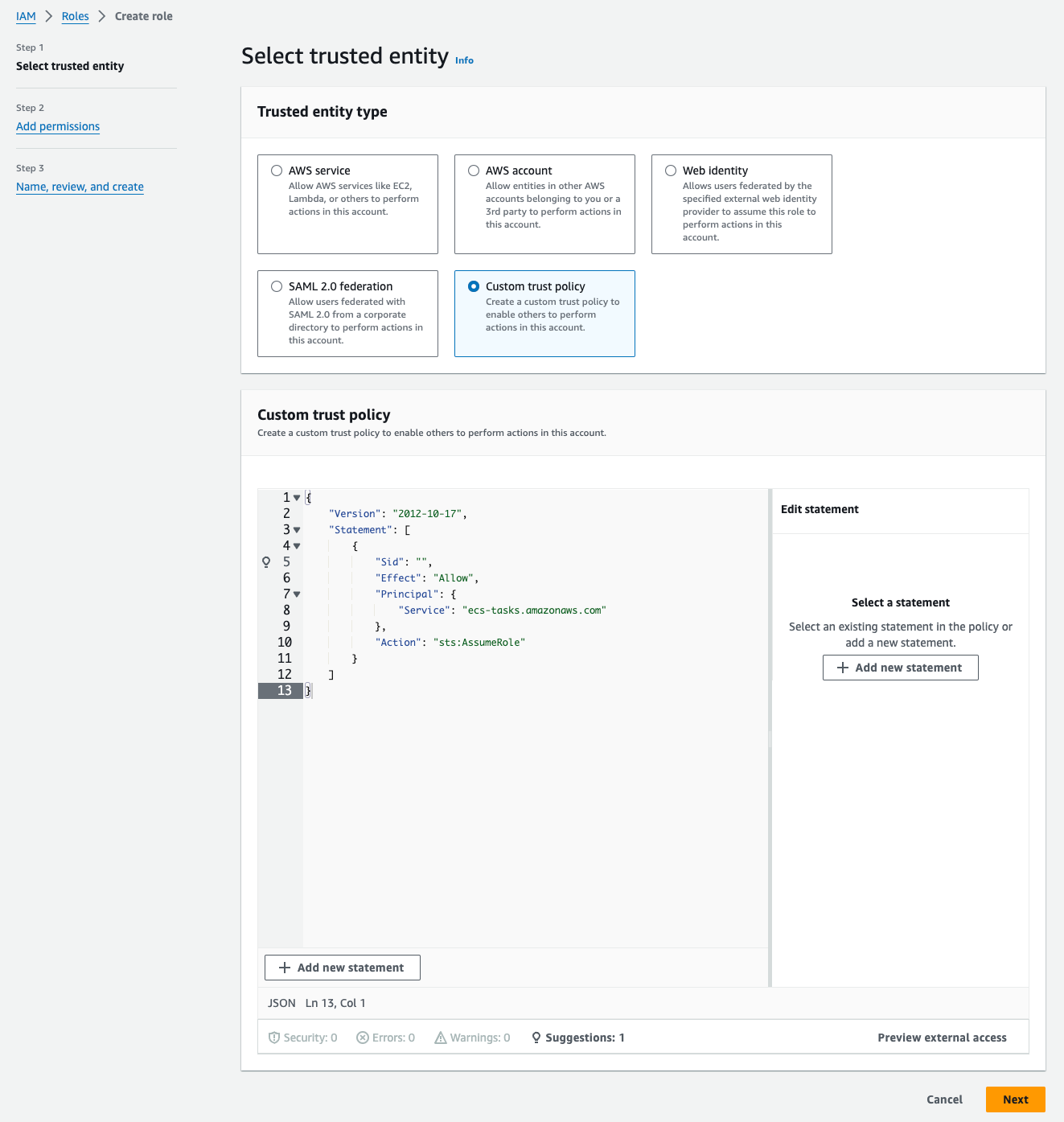This screenshot has width=1064, height=1122.
Task: Pick the SAML 2.0 federation option
Action: (277, 286)
